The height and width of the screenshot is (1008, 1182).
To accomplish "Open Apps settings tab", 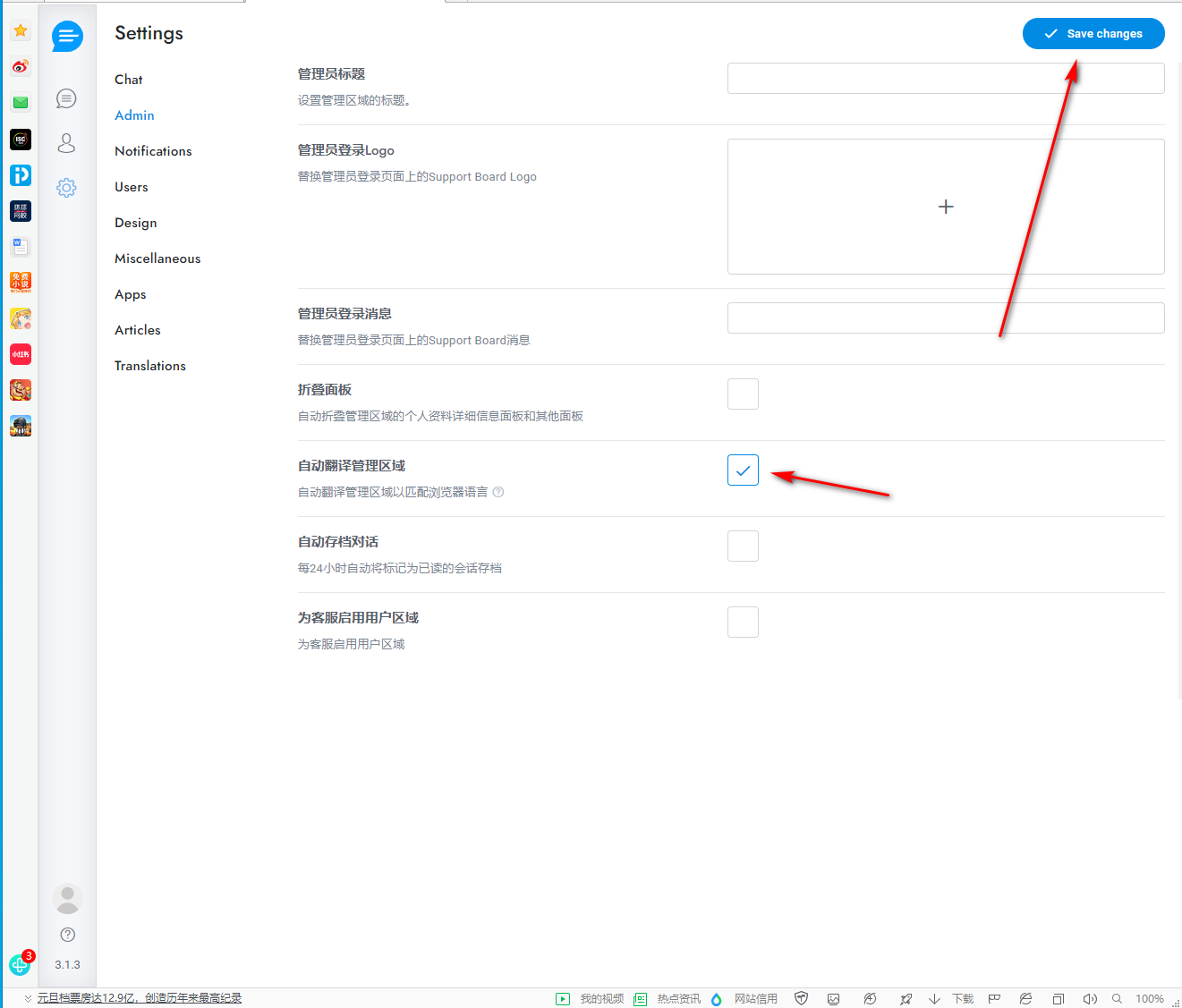I will pyautogui.click(x=131, y=294).
